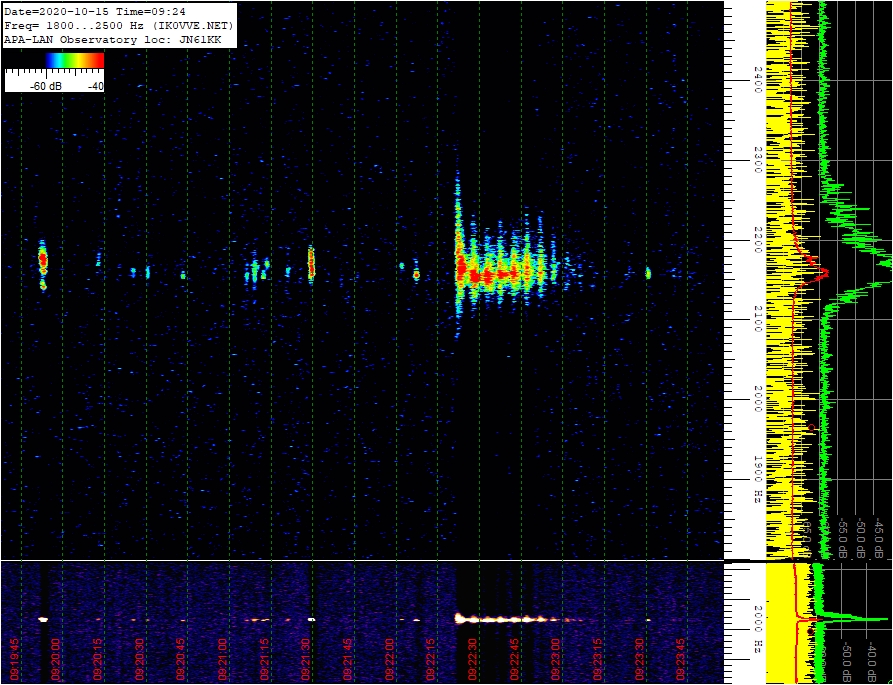Click the 09:22:30 time label
This screenshot has width=893, height=685.
click(473, 658)
